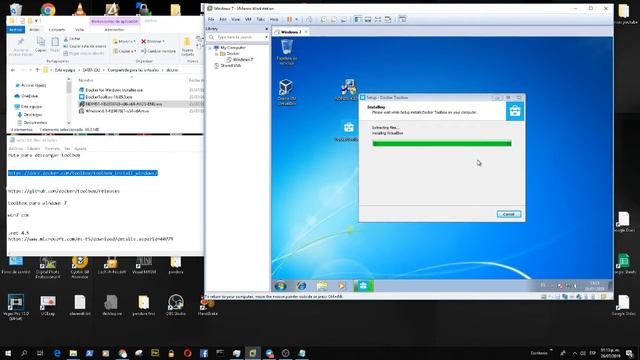Click the Windows 7 Start orb in the VM
Image resolution: width=640 pixels, height=360 pixels.
click(280, 286)
